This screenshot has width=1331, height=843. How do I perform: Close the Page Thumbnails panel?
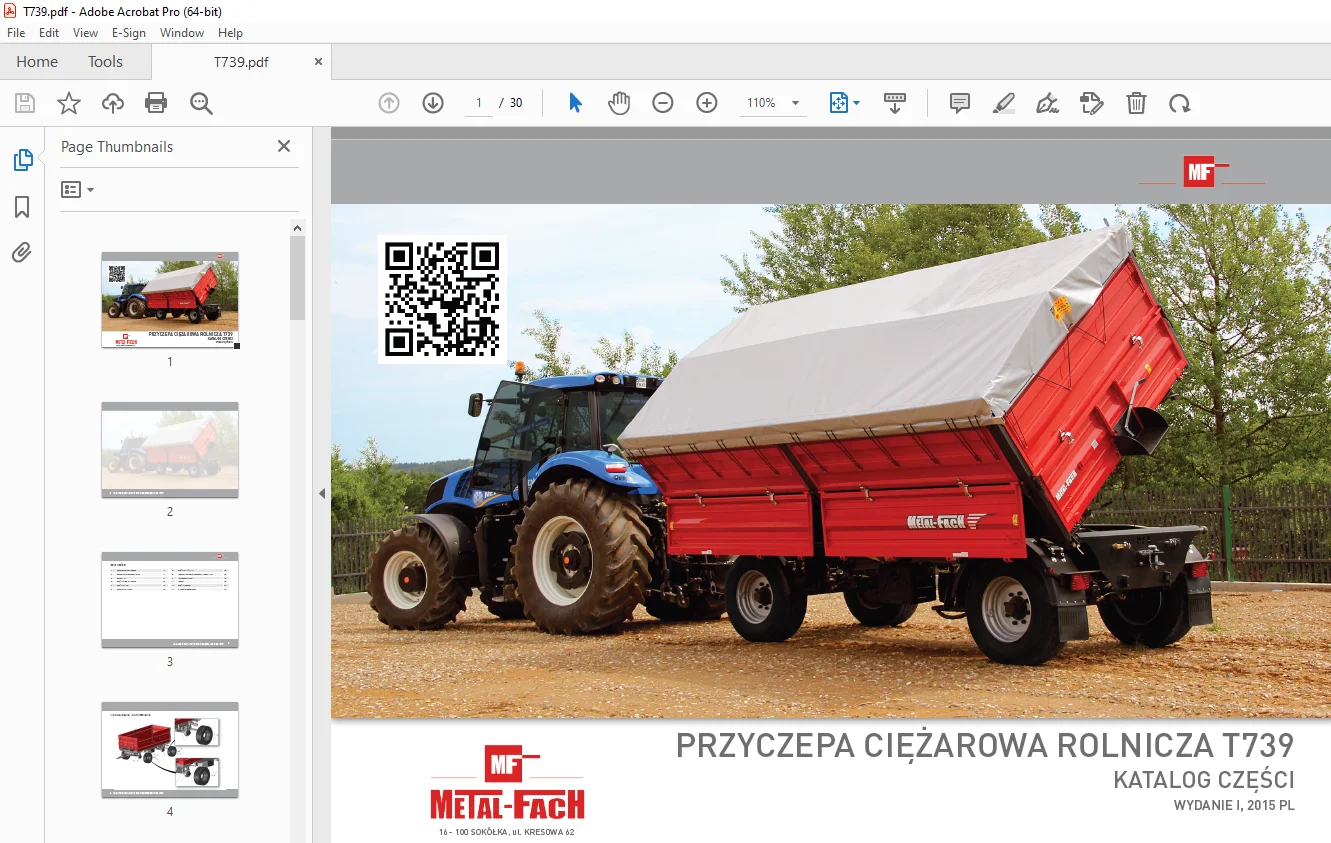click(x=284, y=146)
